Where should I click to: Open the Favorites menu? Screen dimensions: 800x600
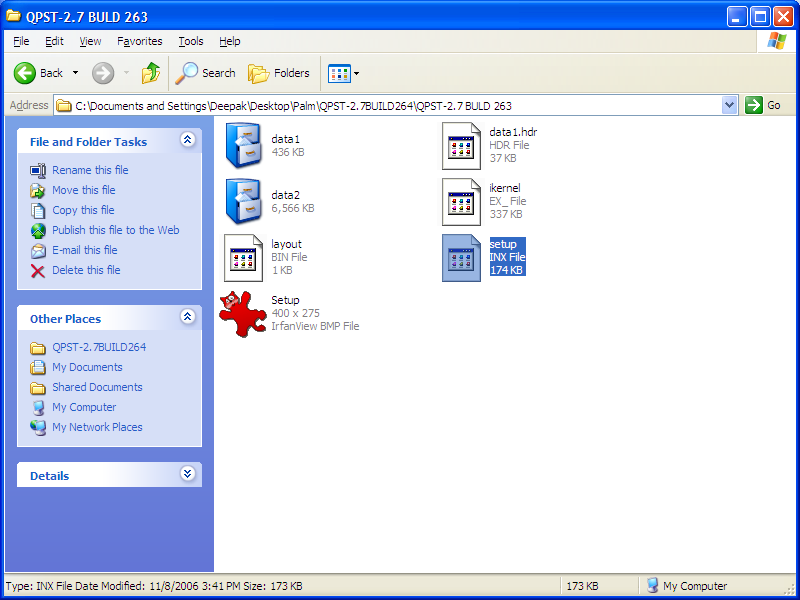pyautogui.click(x=140, y=41)
